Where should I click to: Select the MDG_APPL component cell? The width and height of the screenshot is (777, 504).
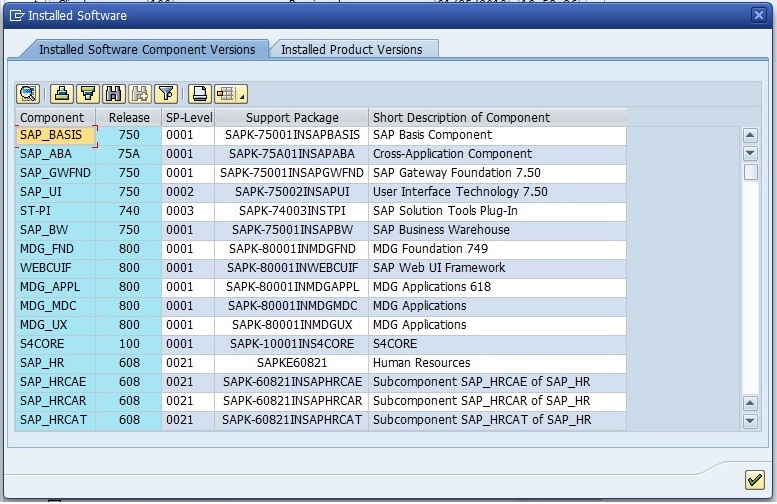(56, 287)
